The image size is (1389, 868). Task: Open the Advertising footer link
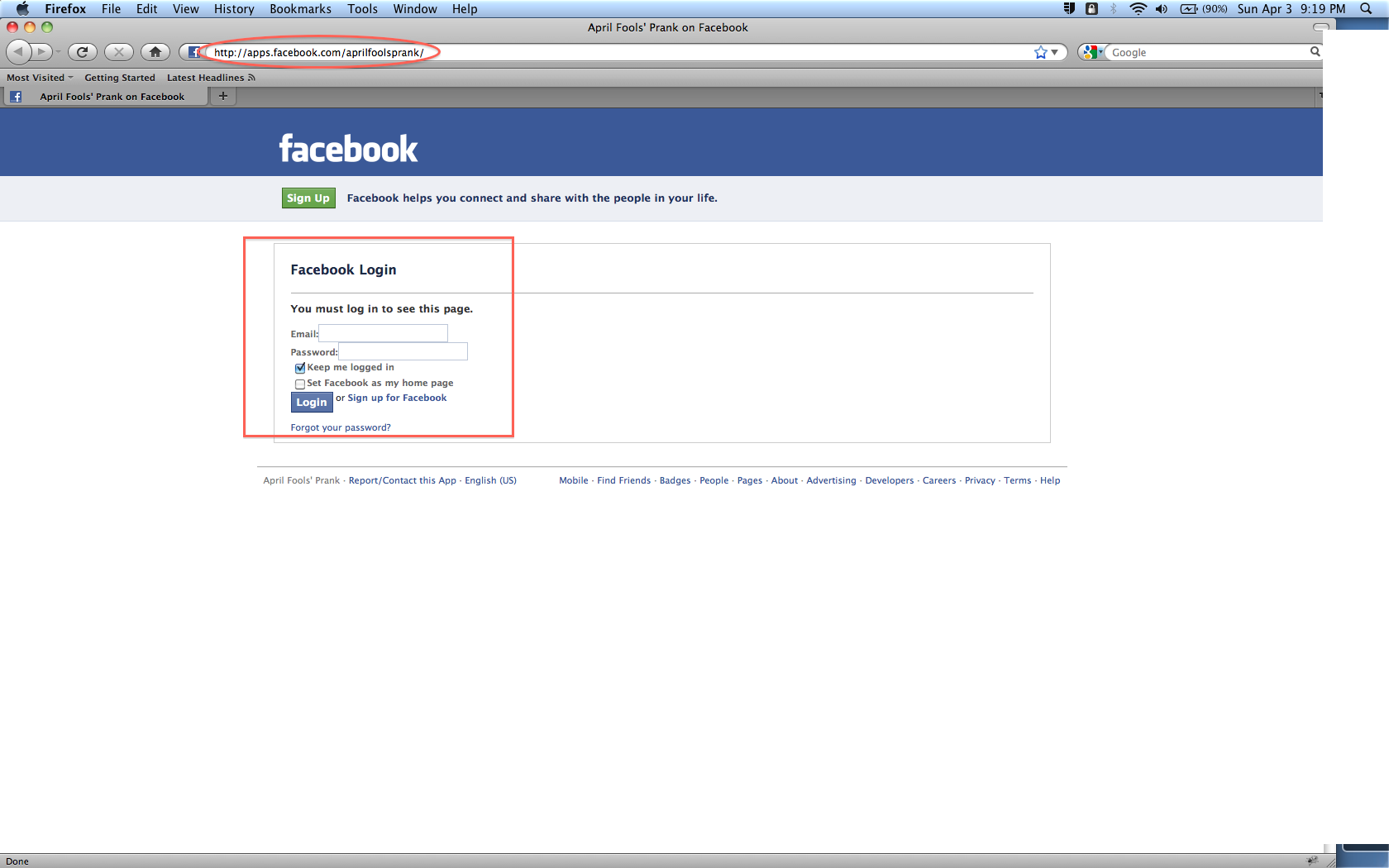pyautogui.click(x=831, y=480)
